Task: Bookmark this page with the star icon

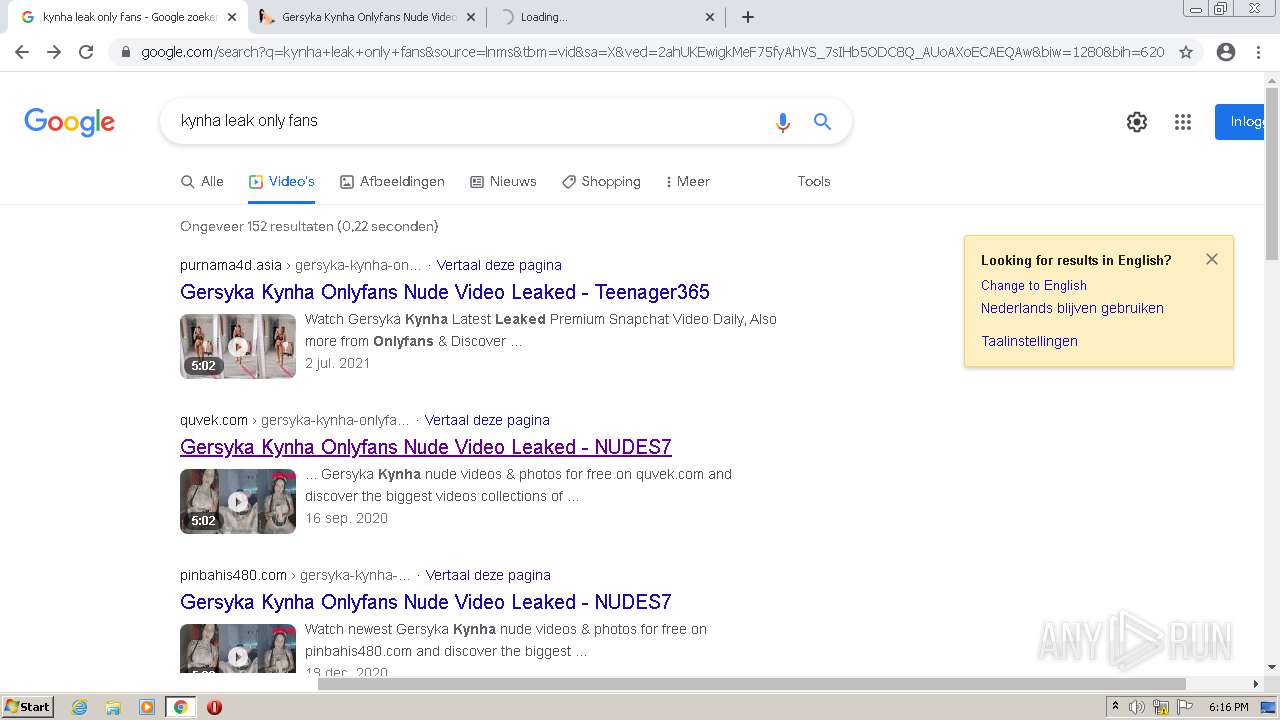Action: 1186,52
